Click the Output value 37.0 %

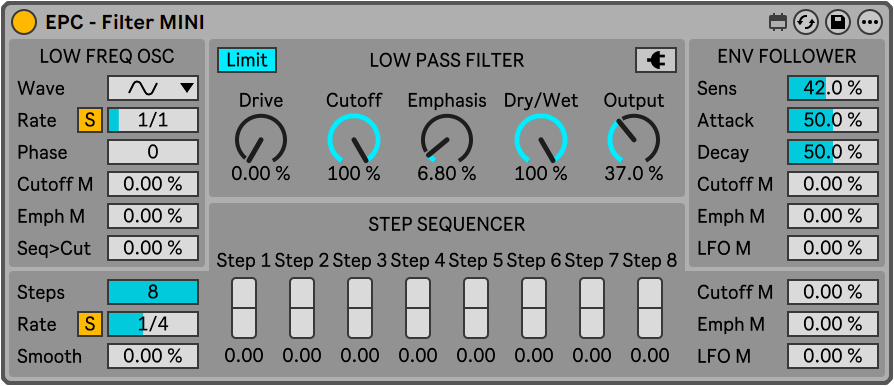[x=634, y=173]
